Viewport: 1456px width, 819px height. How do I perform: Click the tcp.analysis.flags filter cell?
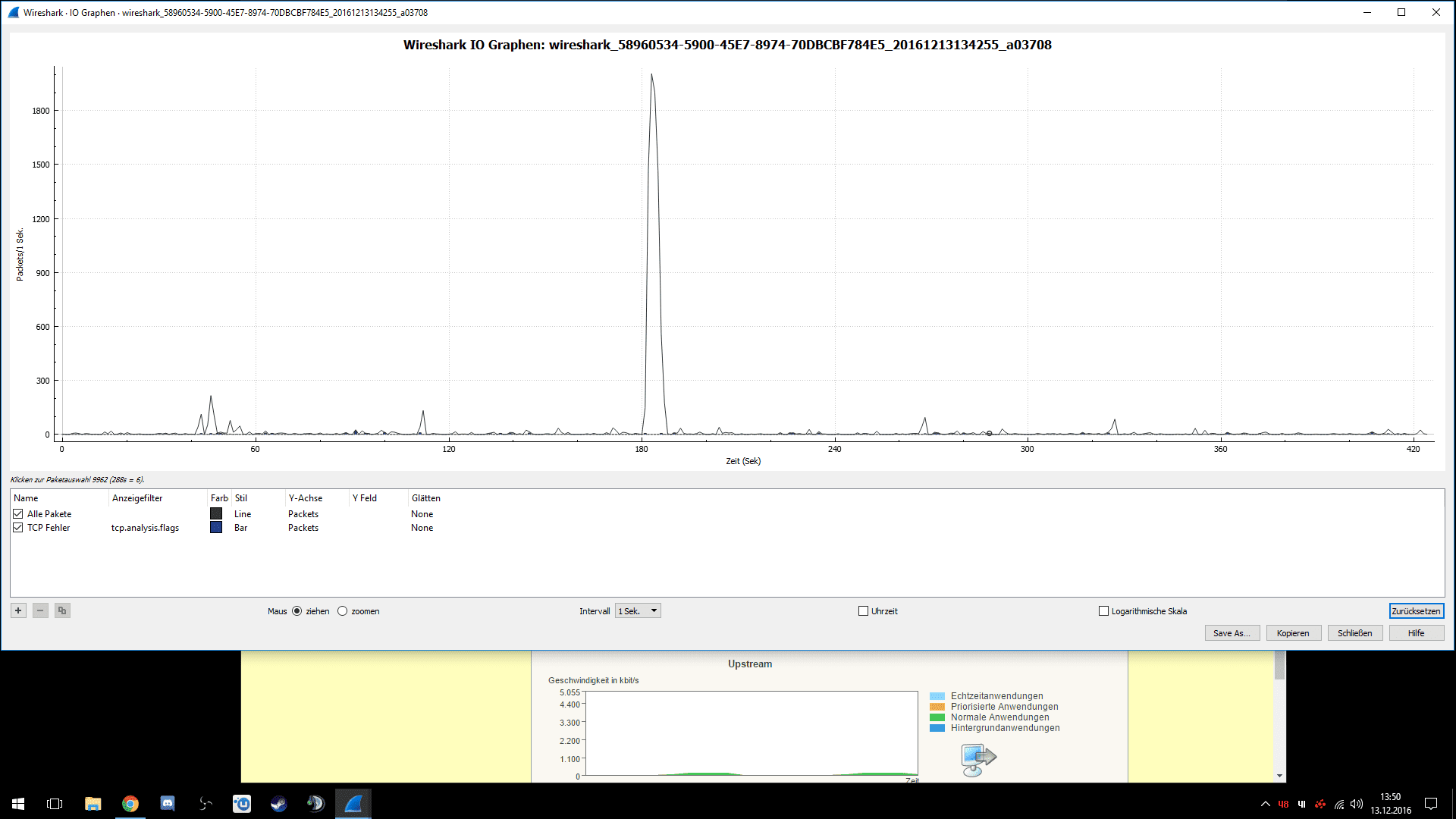[145, 528]
